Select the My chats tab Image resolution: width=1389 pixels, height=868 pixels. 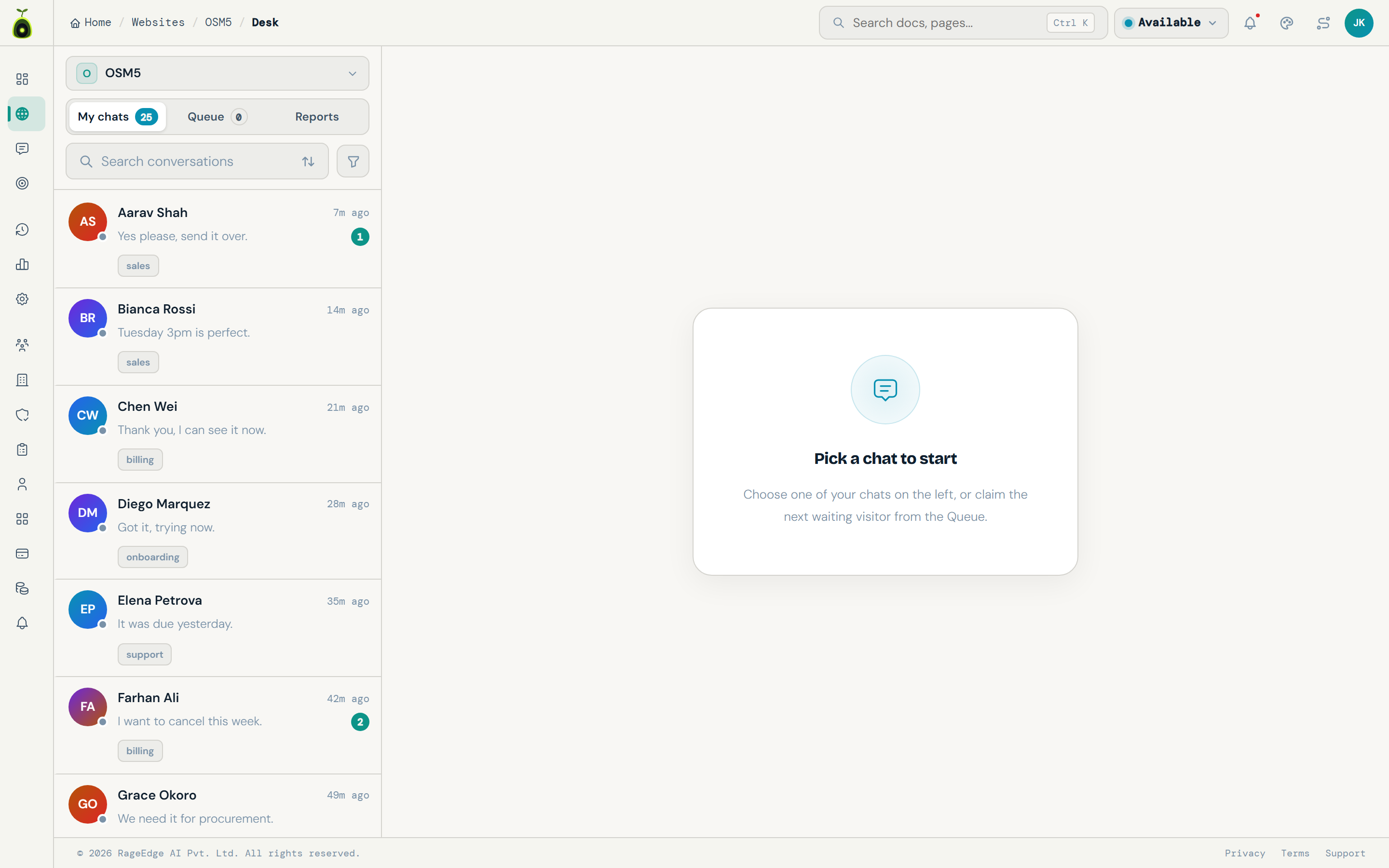118,117
